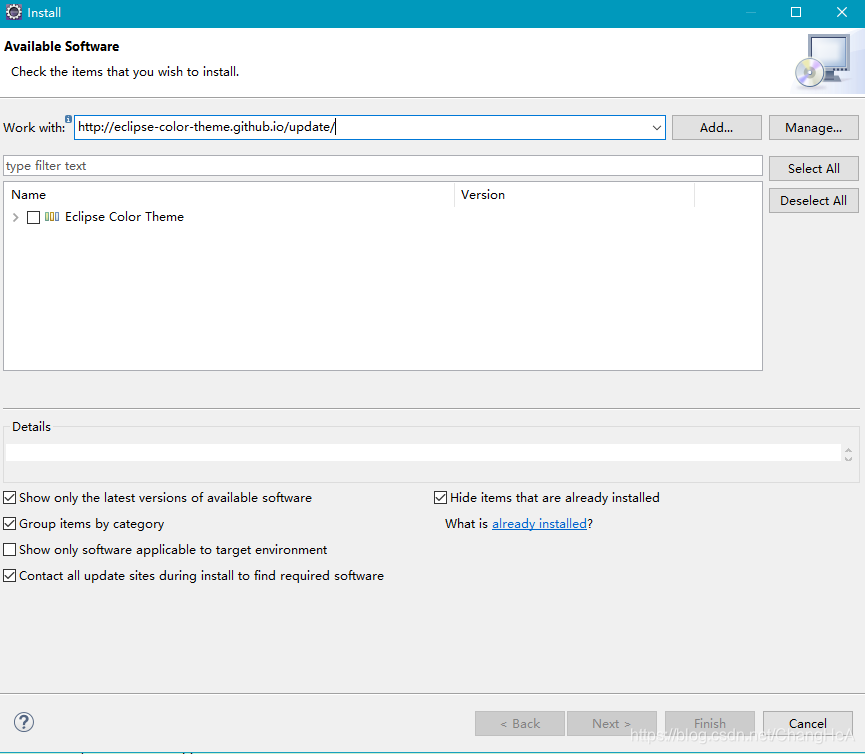This screenshot has width=865, height=754.
Task: Toggle Group items by category checkbox
Action: pos(9,523)
